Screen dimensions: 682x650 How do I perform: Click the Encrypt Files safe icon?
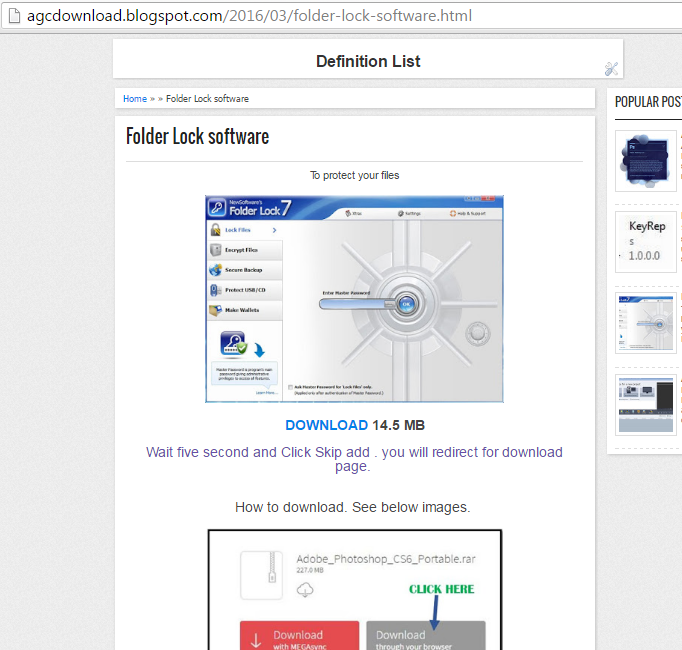pos(215,250)
